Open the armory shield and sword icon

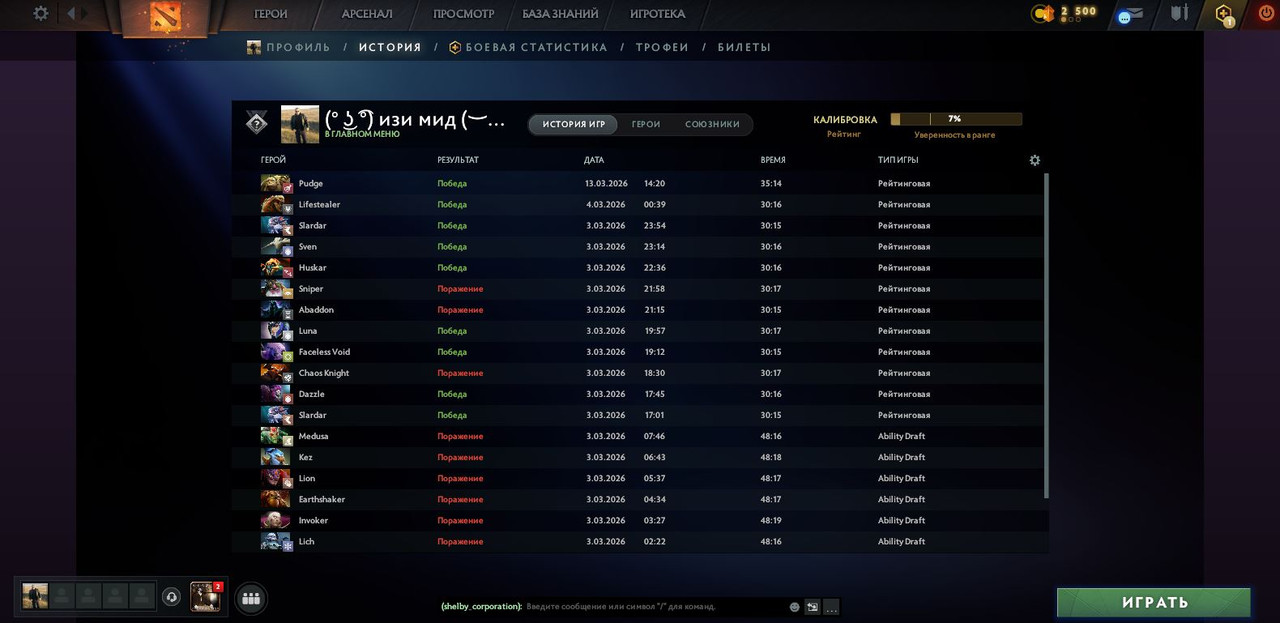tap(1180, 13)
